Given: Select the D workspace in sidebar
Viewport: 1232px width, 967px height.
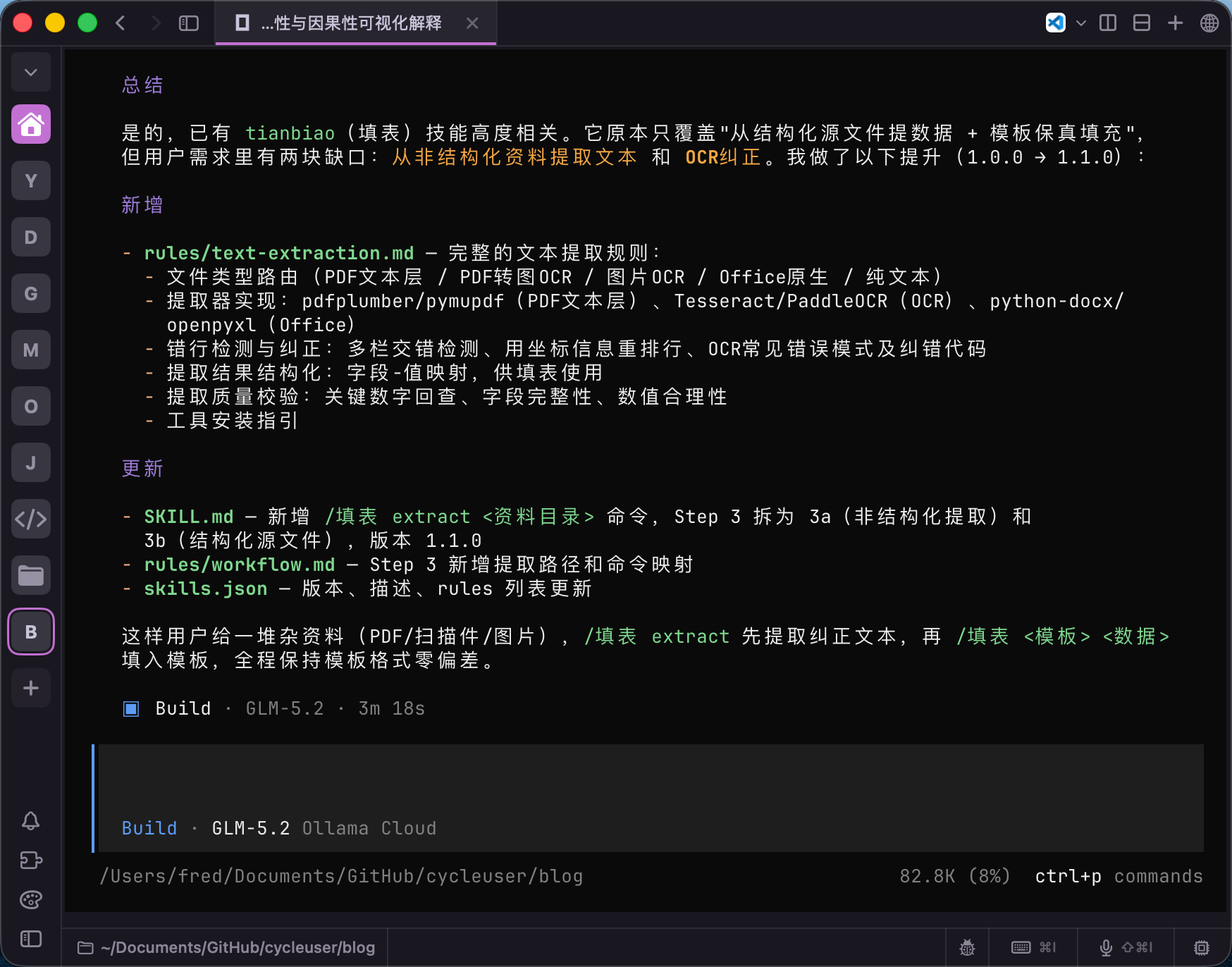Looking at the screenshot, I should tap(31, 238).
